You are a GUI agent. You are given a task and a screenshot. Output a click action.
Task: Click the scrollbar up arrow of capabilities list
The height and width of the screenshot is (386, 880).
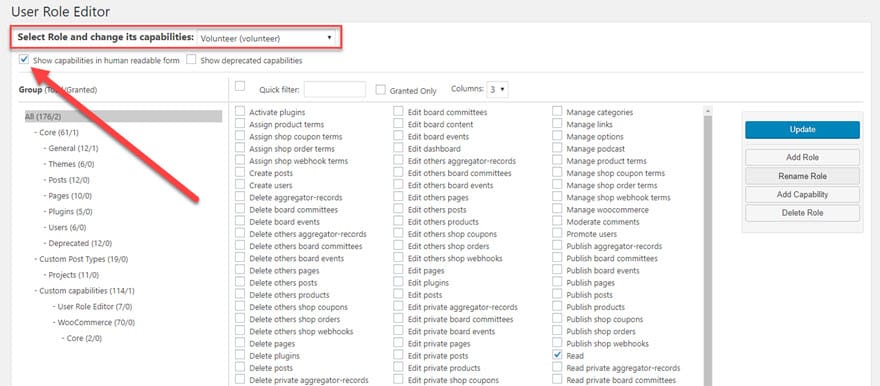[708, 111]
